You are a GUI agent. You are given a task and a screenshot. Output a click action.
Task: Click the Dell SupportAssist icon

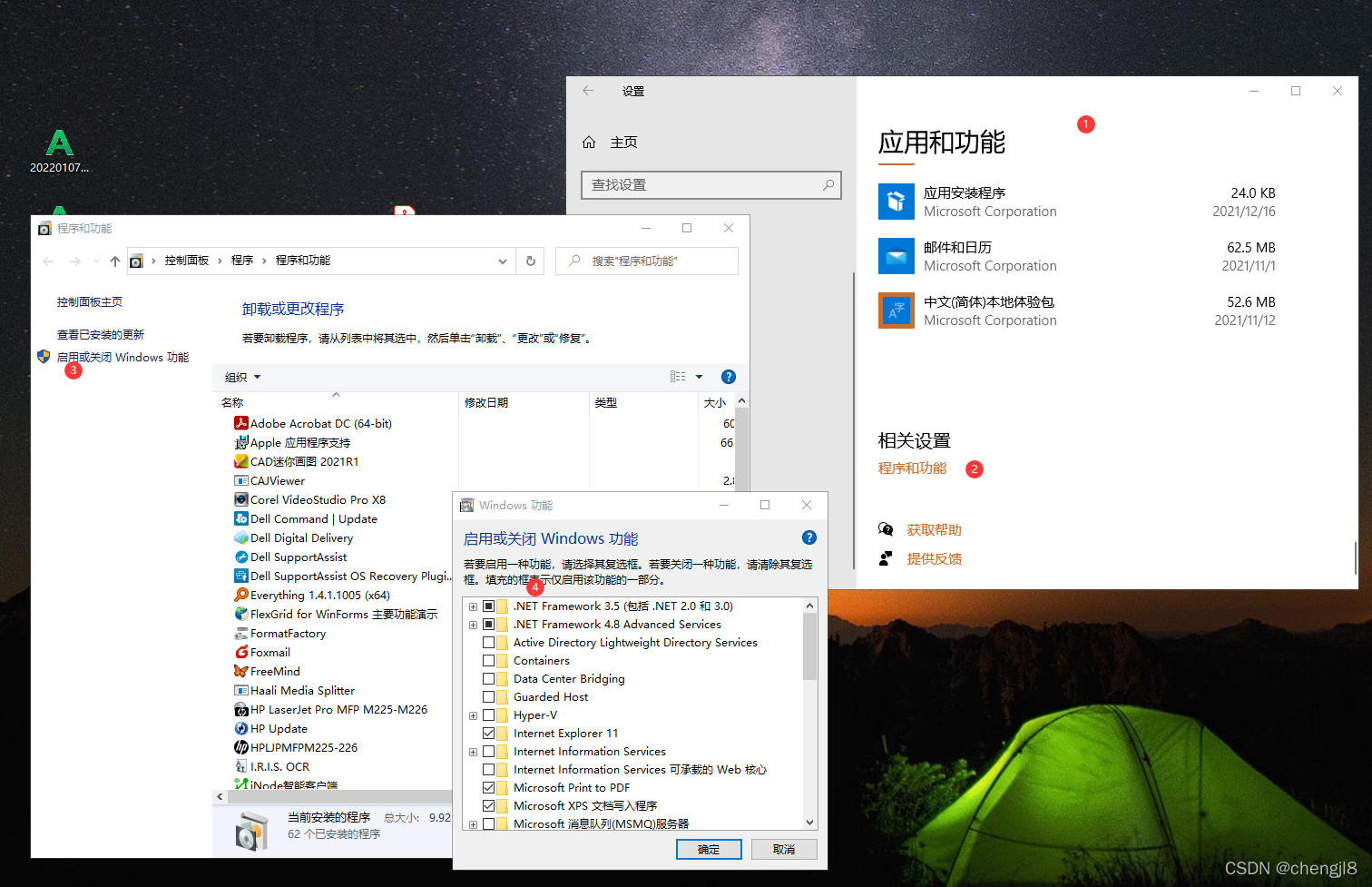click(x=241, y=557)
